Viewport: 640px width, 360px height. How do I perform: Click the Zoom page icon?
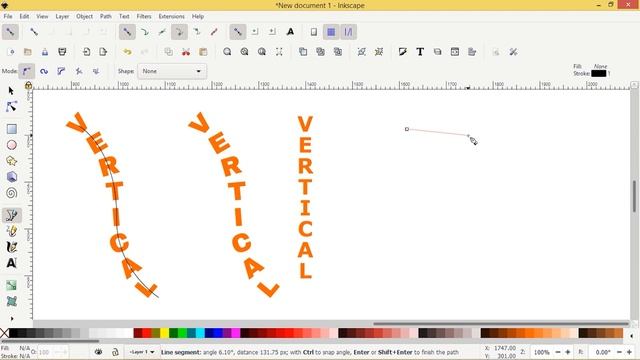pos(262,52)
